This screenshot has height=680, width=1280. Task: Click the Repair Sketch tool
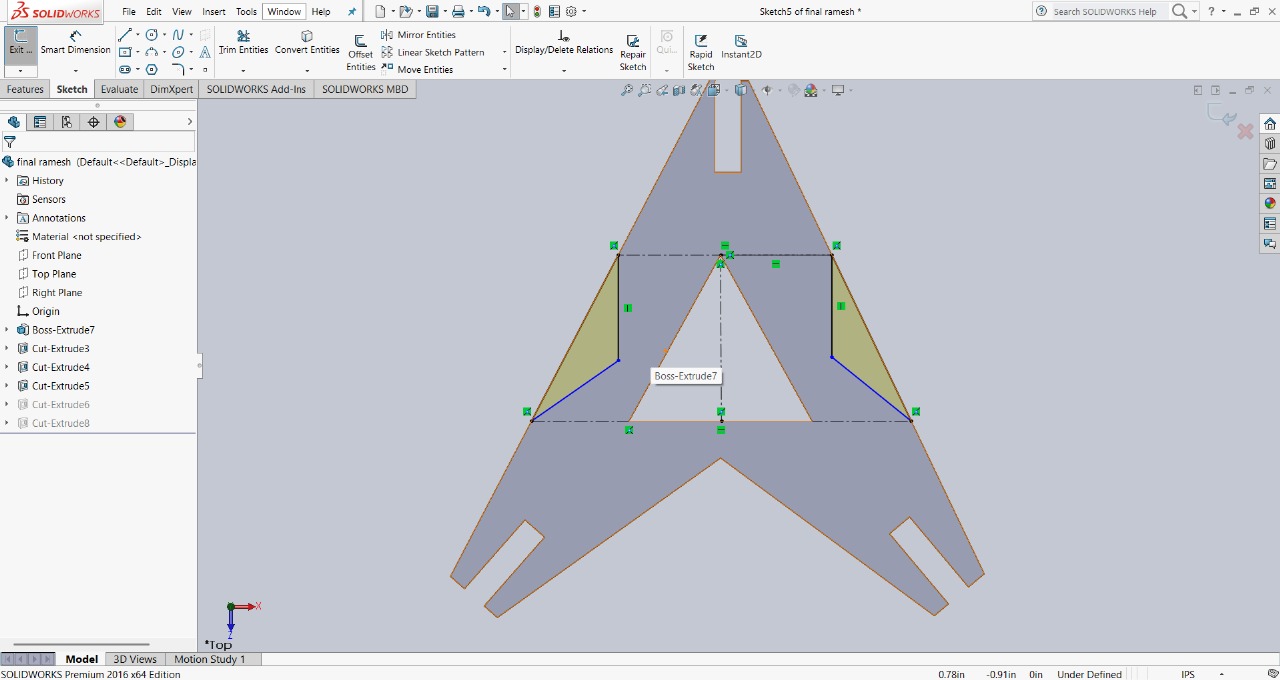633,52
